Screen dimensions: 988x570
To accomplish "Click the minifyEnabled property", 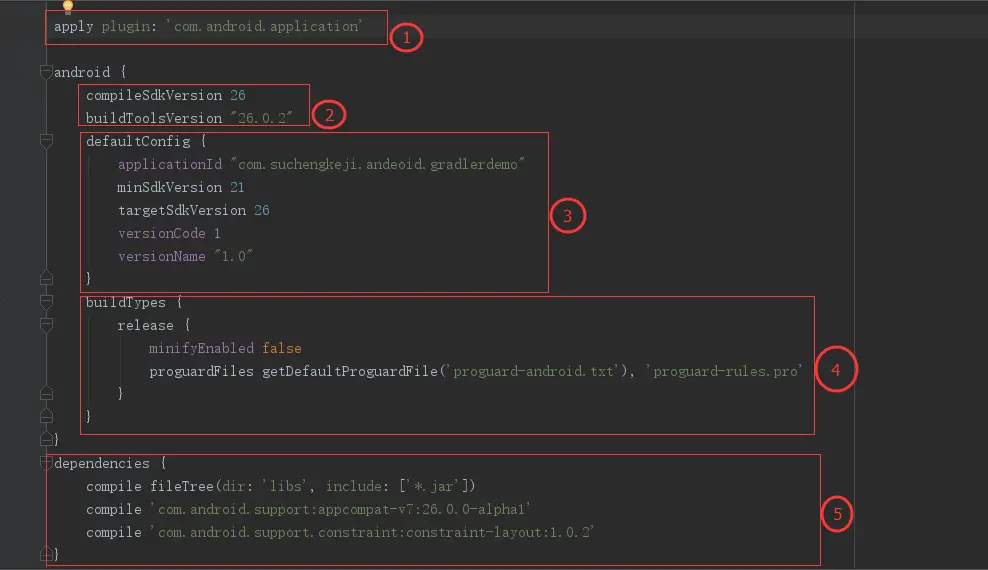I will [x=201, y=348].
